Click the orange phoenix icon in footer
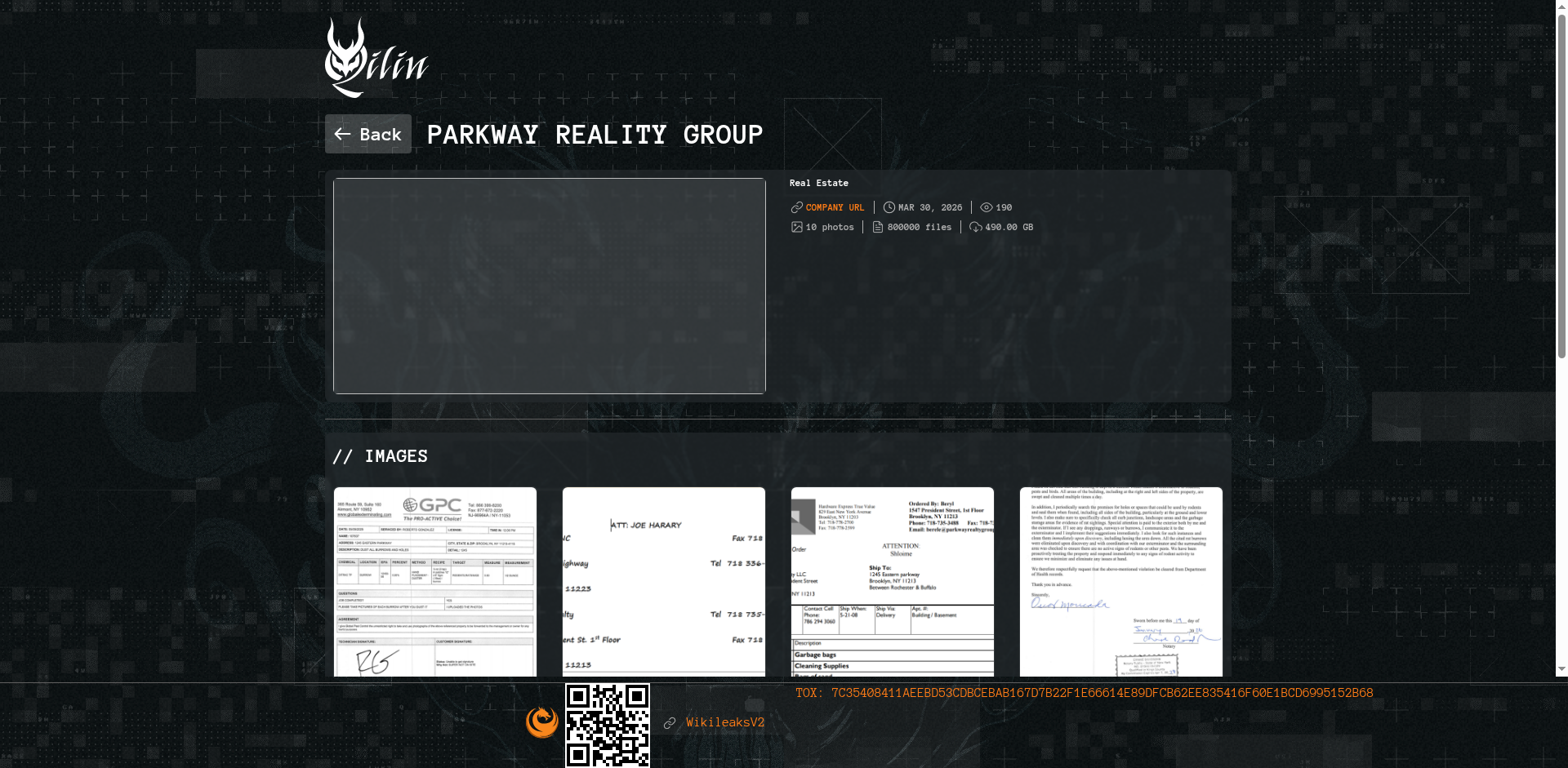 pyautogui.click(x=542, y=722)
